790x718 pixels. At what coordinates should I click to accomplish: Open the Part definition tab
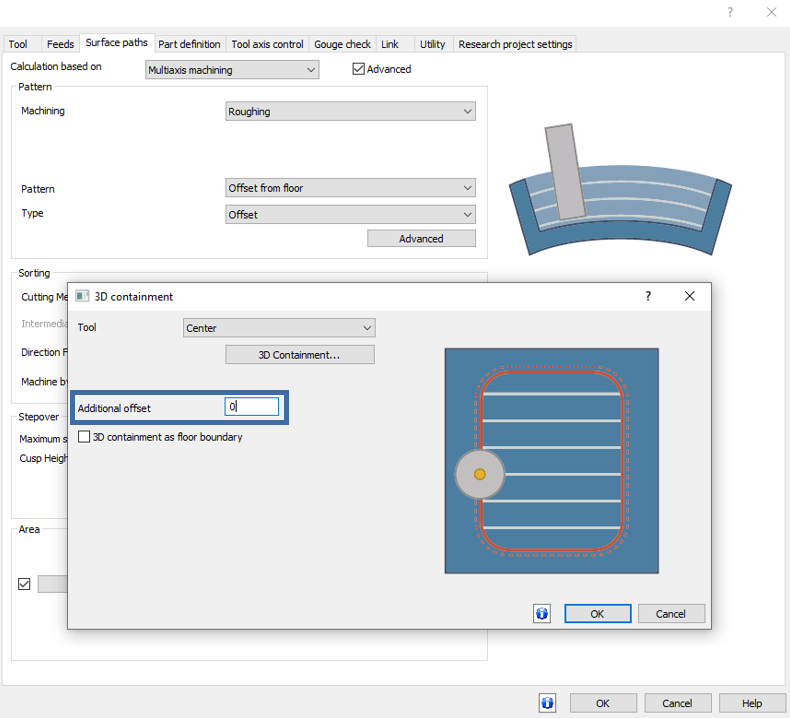pyautogui.click(x=189, y=44)
